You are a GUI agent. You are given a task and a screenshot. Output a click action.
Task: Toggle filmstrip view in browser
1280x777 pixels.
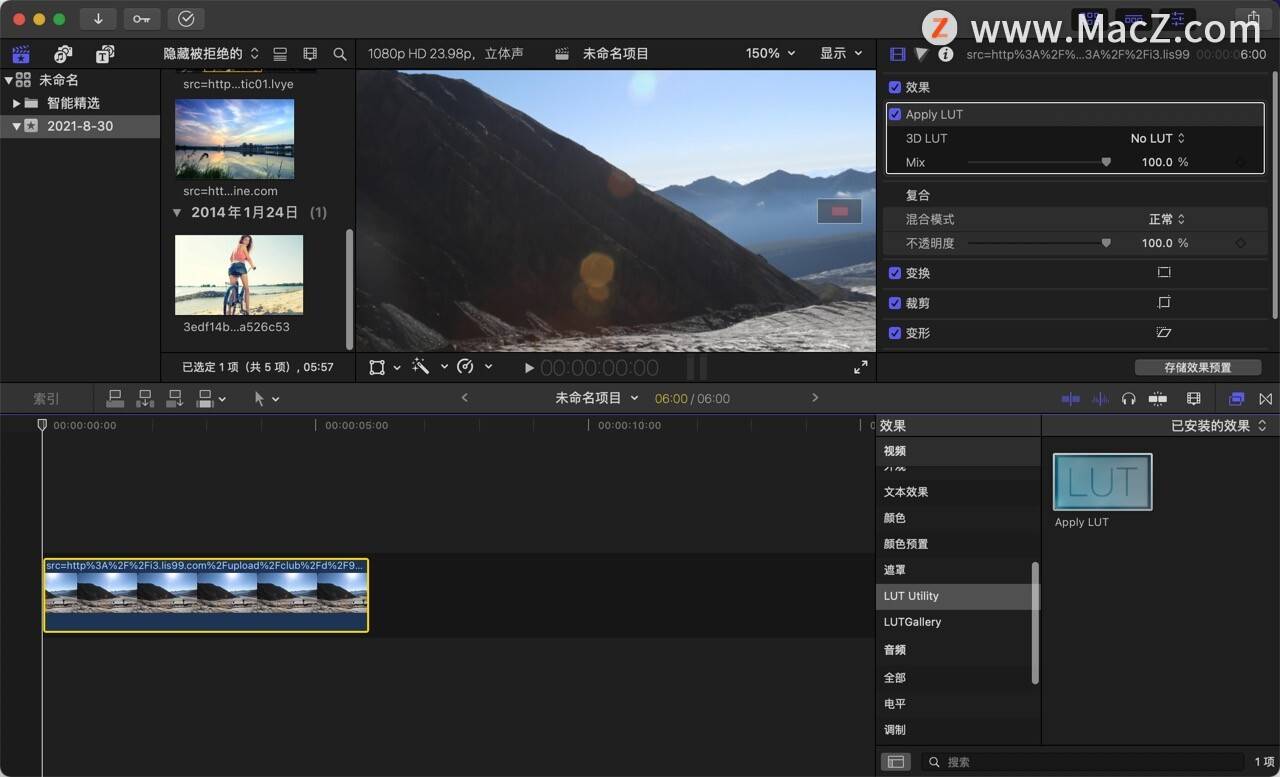310,54
